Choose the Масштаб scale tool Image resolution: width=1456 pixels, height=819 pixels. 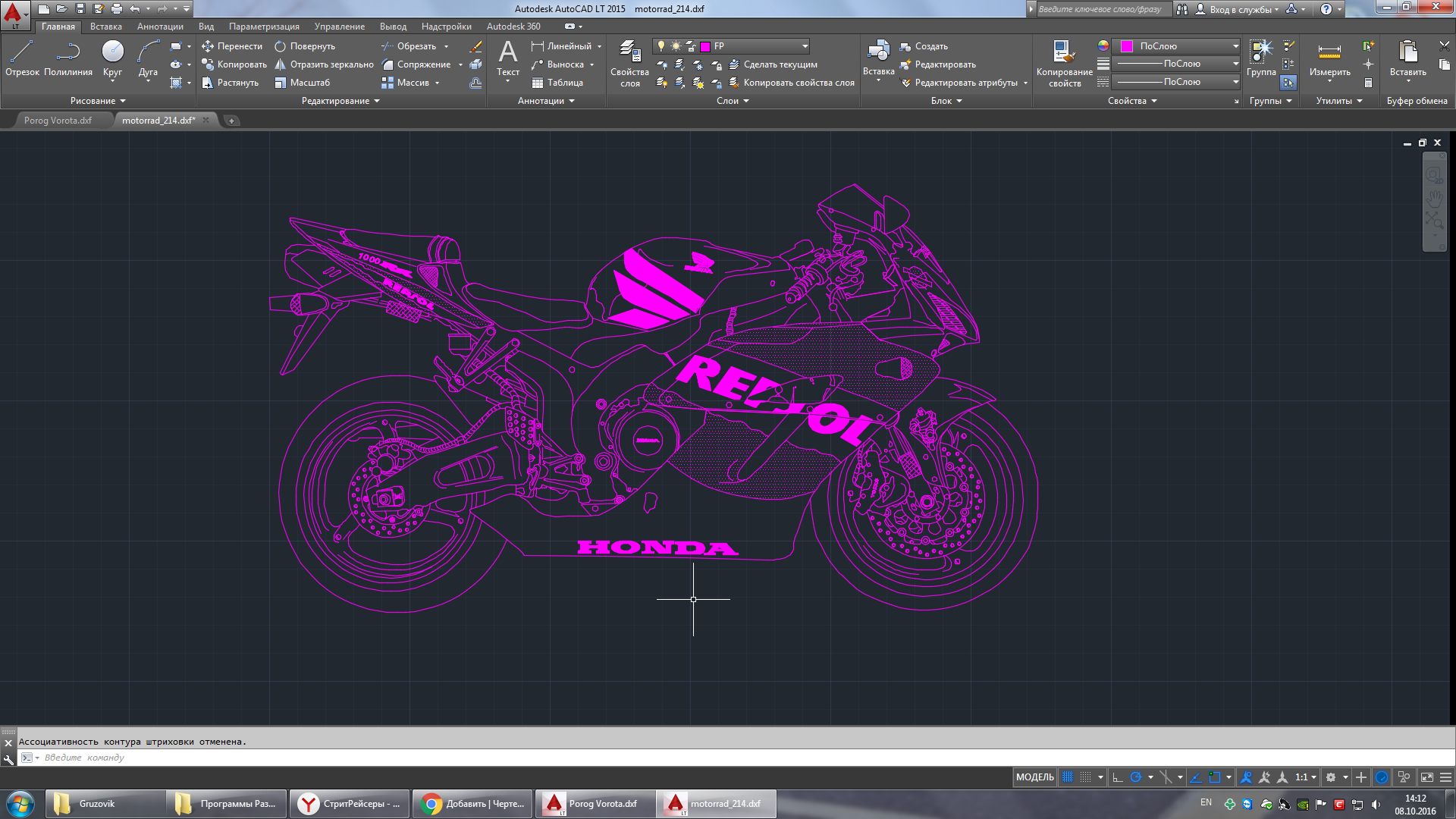(302, 83)
